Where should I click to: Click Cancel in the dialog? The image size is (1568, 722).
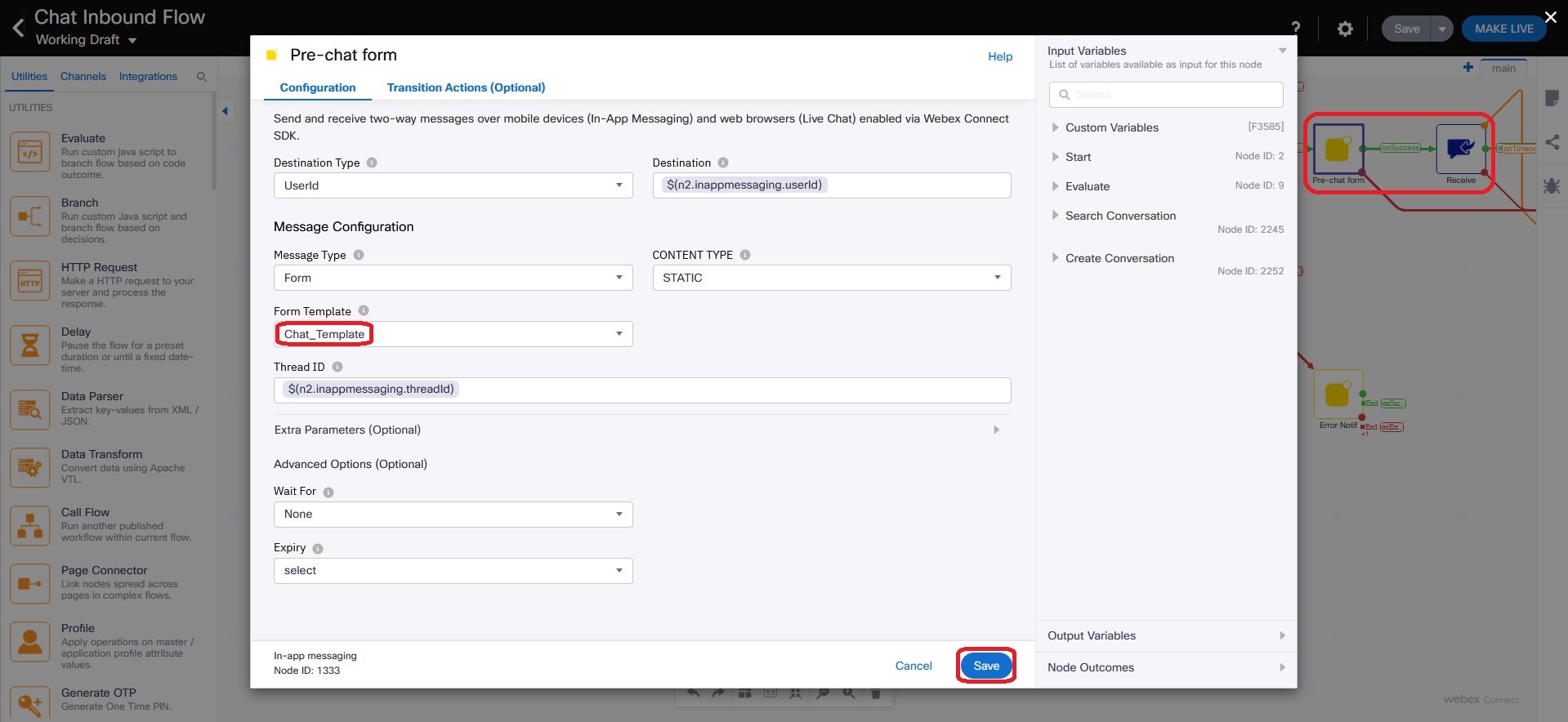pyautogui.click(x=914, y=666)
